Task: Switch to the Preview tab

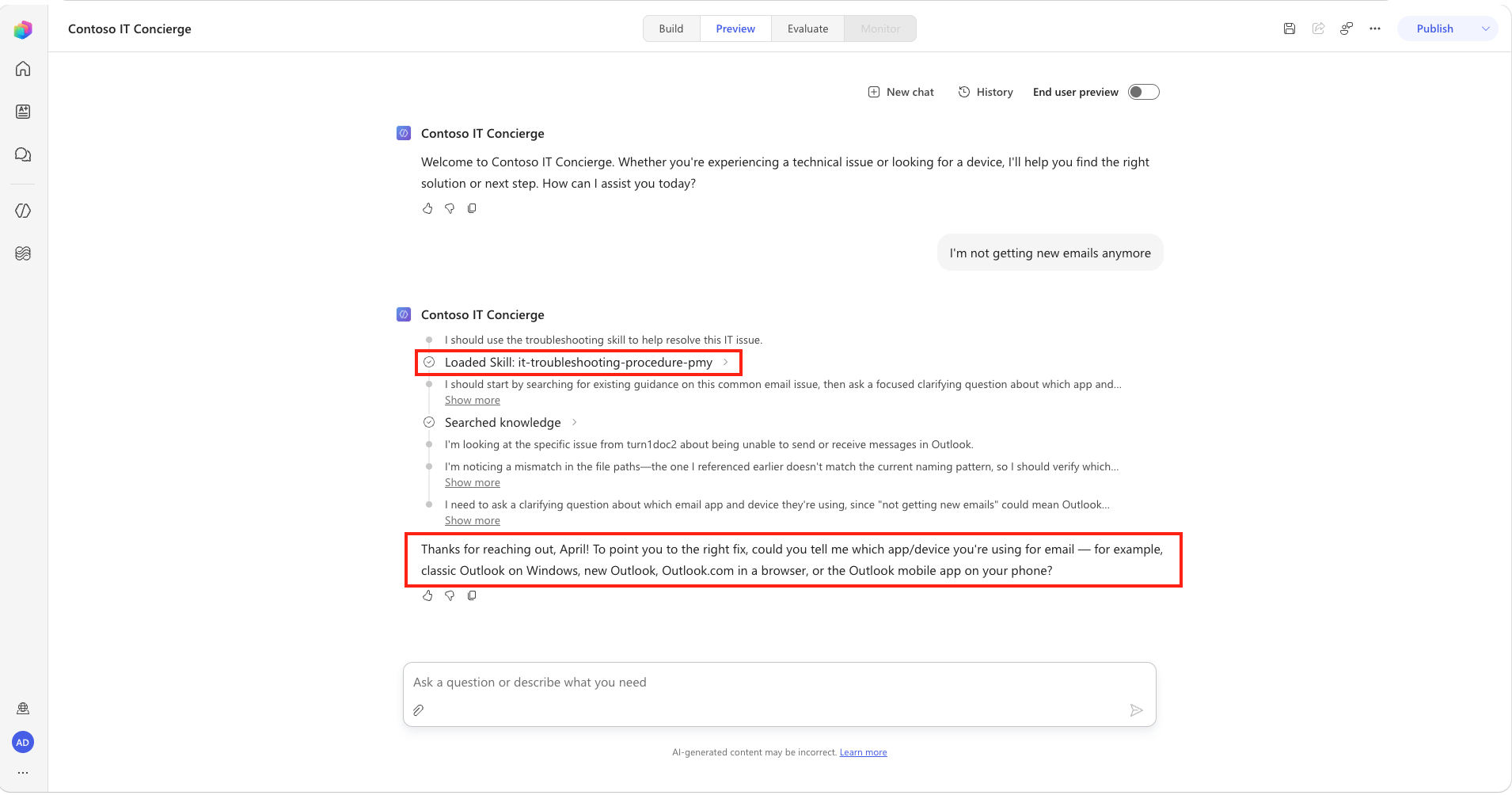Action: tap(735, 29)
